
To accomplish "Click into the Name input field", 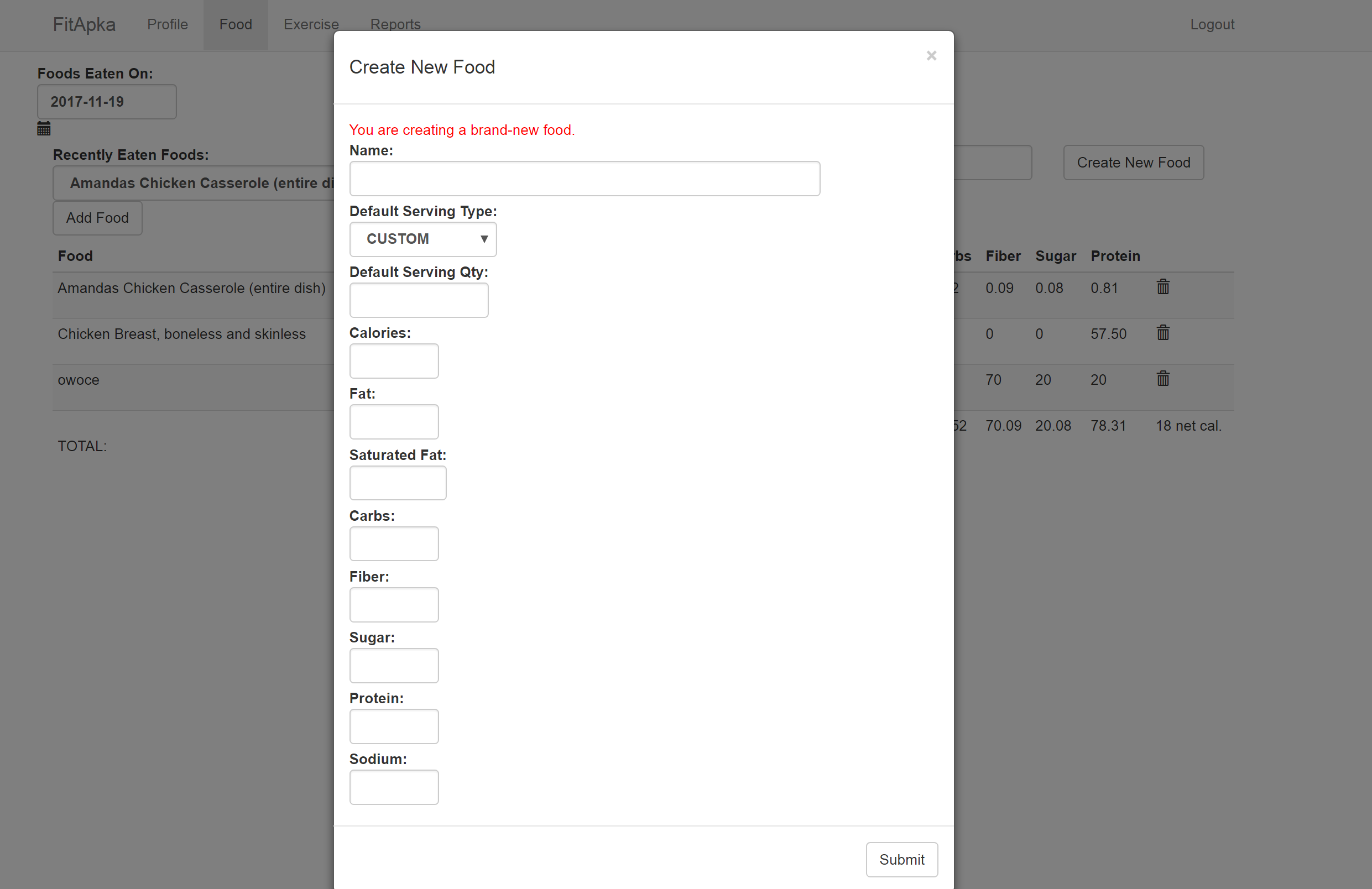I will coord(584,179).
